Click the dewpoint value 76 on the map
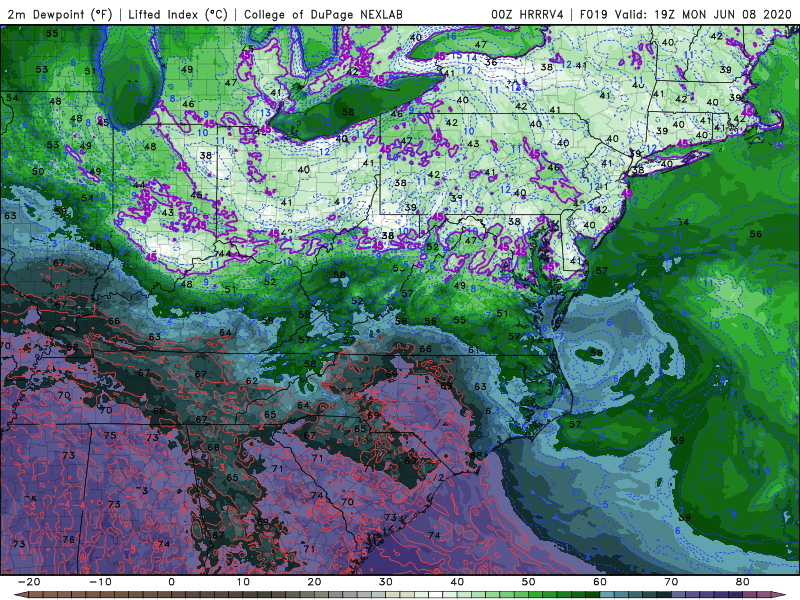 pos(69,539)
